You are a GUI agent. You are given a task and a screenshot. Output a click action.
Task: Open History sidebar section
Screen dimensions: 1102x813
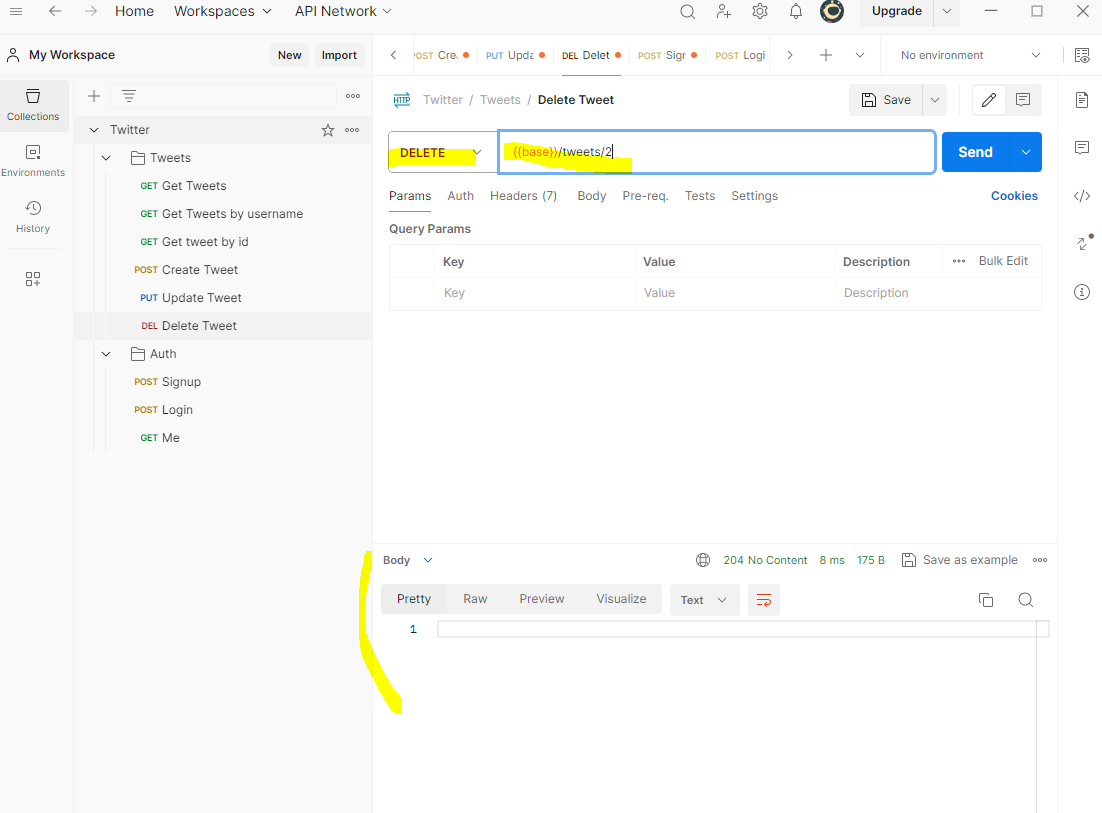33,217
